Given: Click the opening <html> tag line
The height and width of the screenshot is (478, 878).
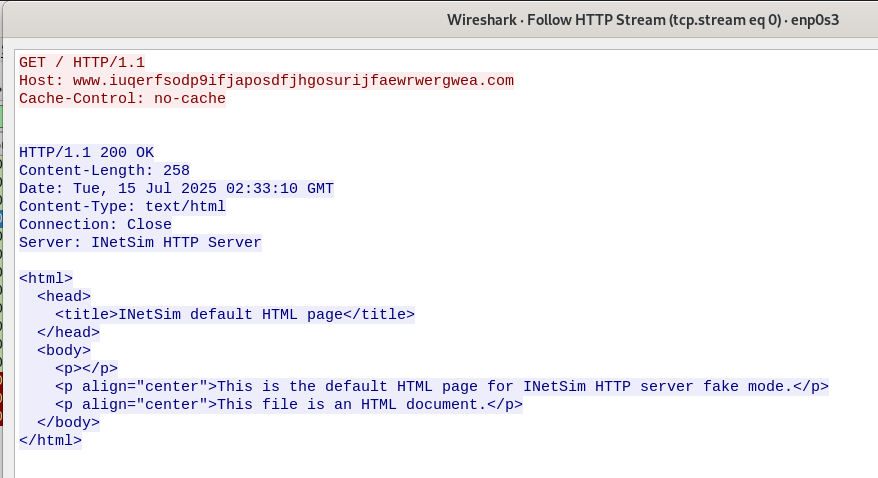Looking at the screenshot, I should coord(46,278).
